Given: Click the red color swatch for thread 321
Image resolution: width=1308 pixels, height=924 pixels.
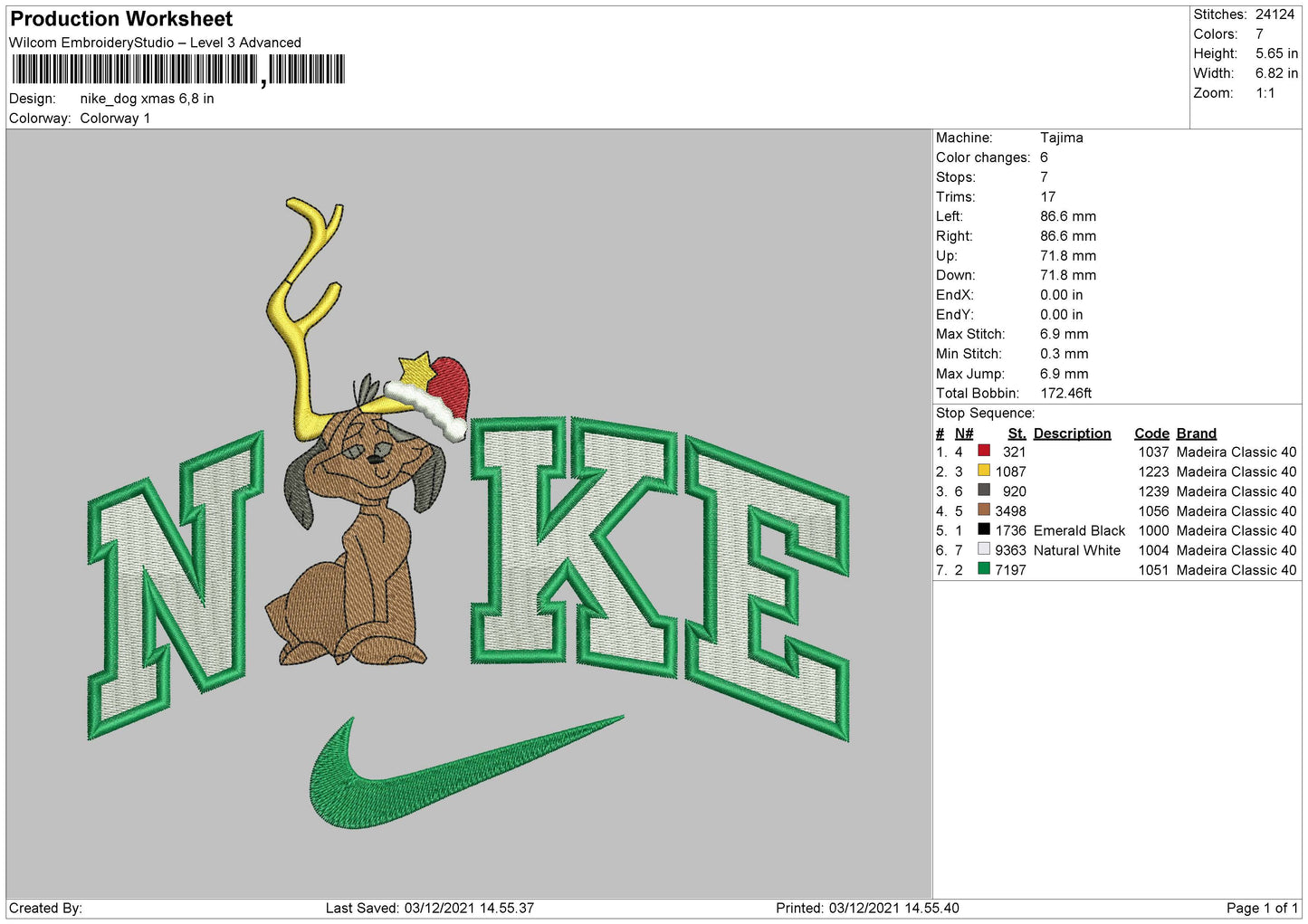Looking at the screenshot, I should click(984, 451).
